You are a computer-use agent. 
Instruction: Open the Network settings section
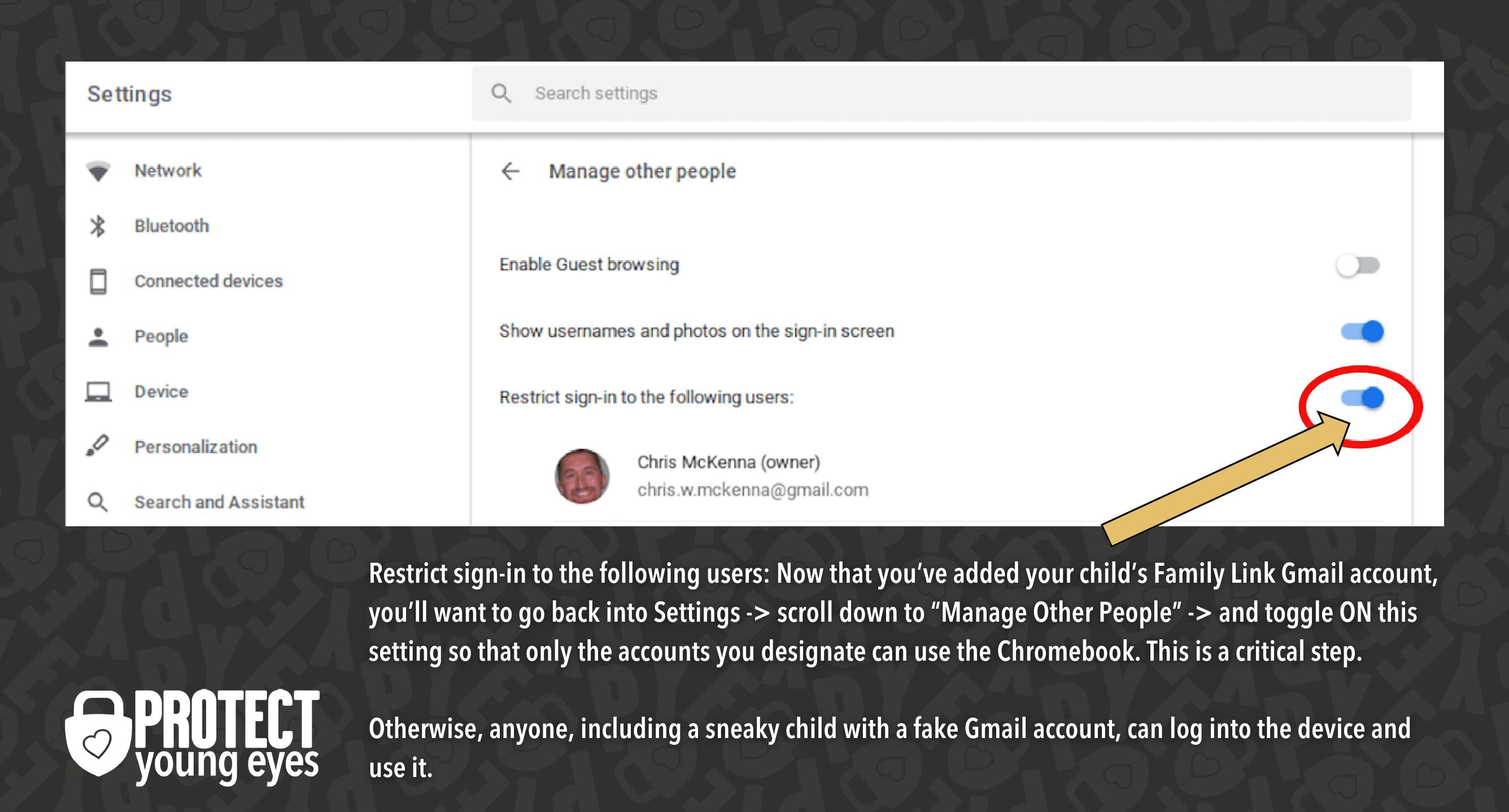pyautogui.click(x=168, y=171)
